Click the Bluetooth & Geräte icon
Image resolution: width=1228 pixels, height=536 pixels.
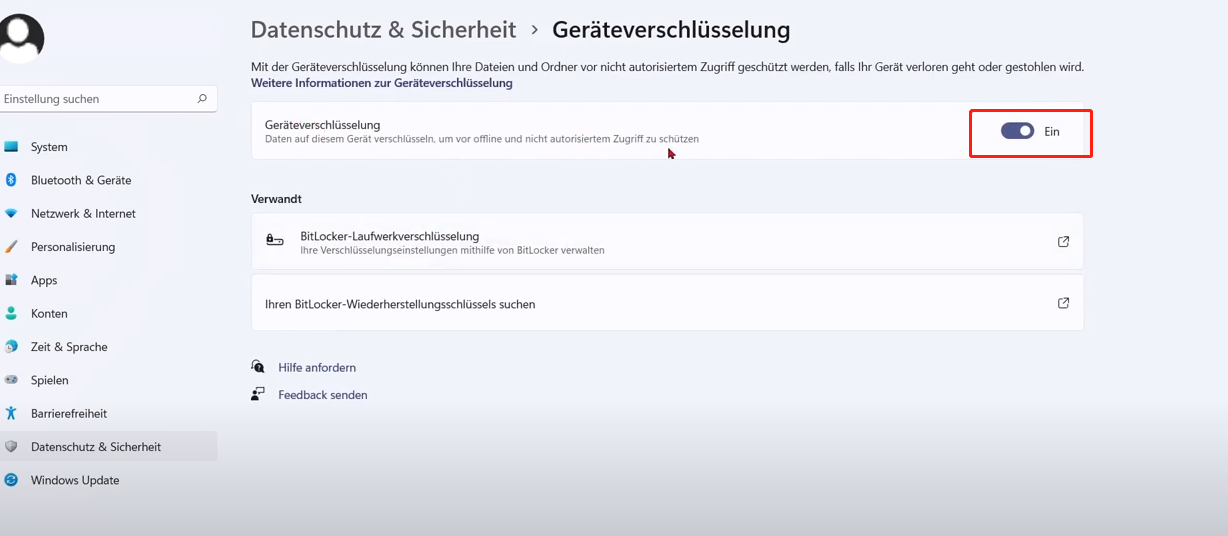coord(11,180)
